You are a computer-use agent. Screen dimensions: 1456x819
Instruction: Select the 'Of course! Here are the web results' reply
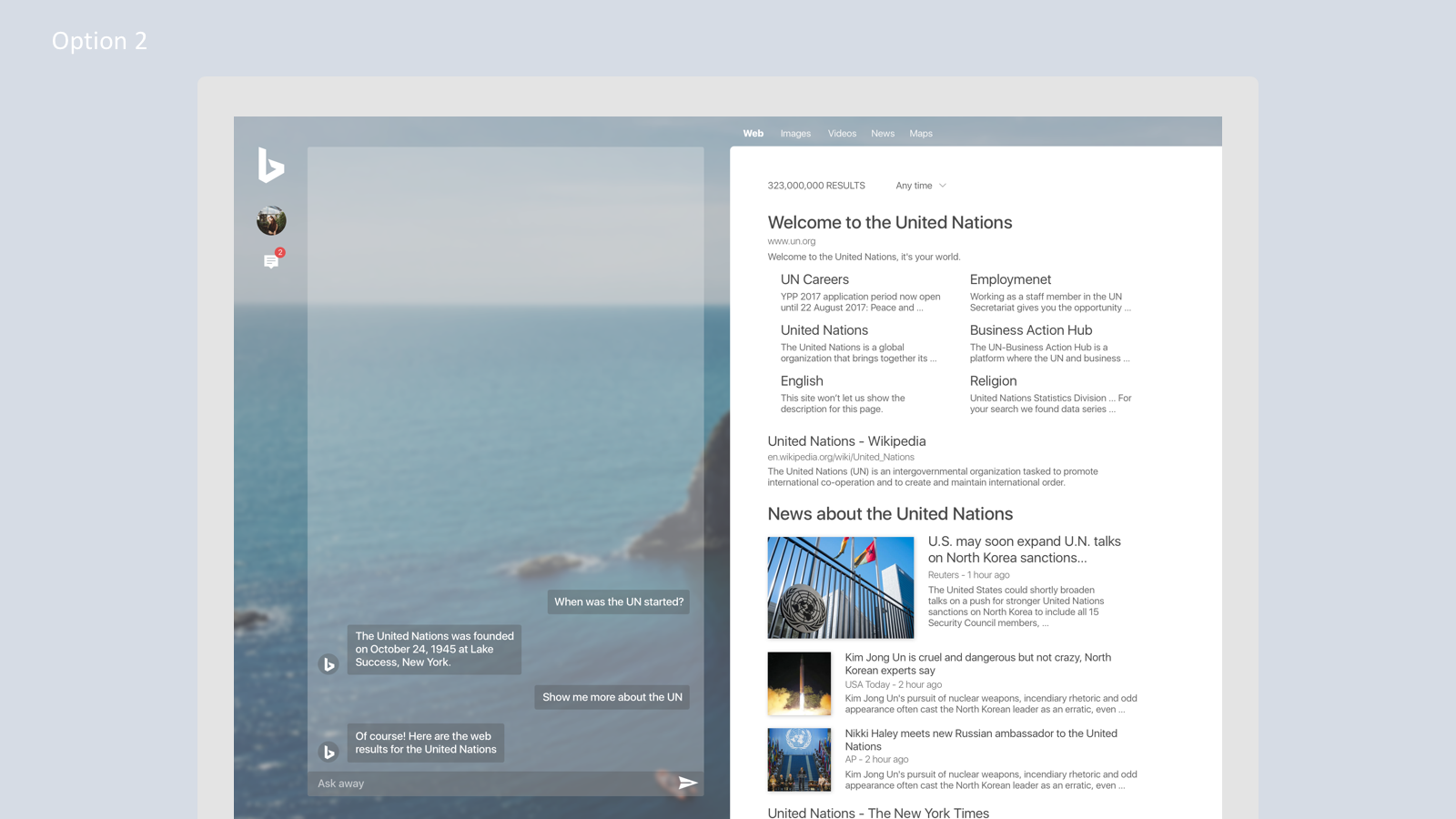pos(426,743)
